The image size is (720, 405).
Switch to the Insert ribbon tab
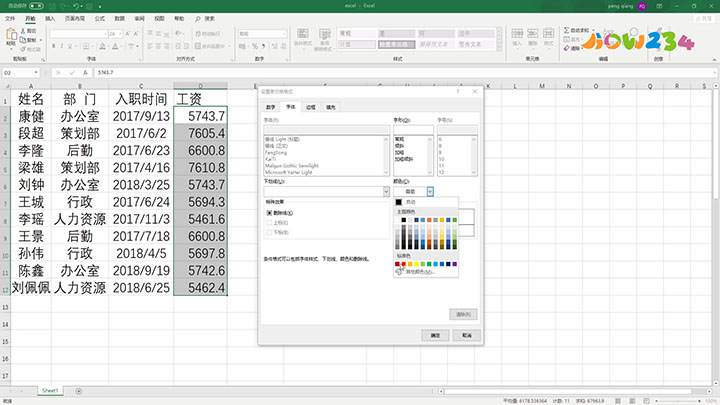pos(50,19)
